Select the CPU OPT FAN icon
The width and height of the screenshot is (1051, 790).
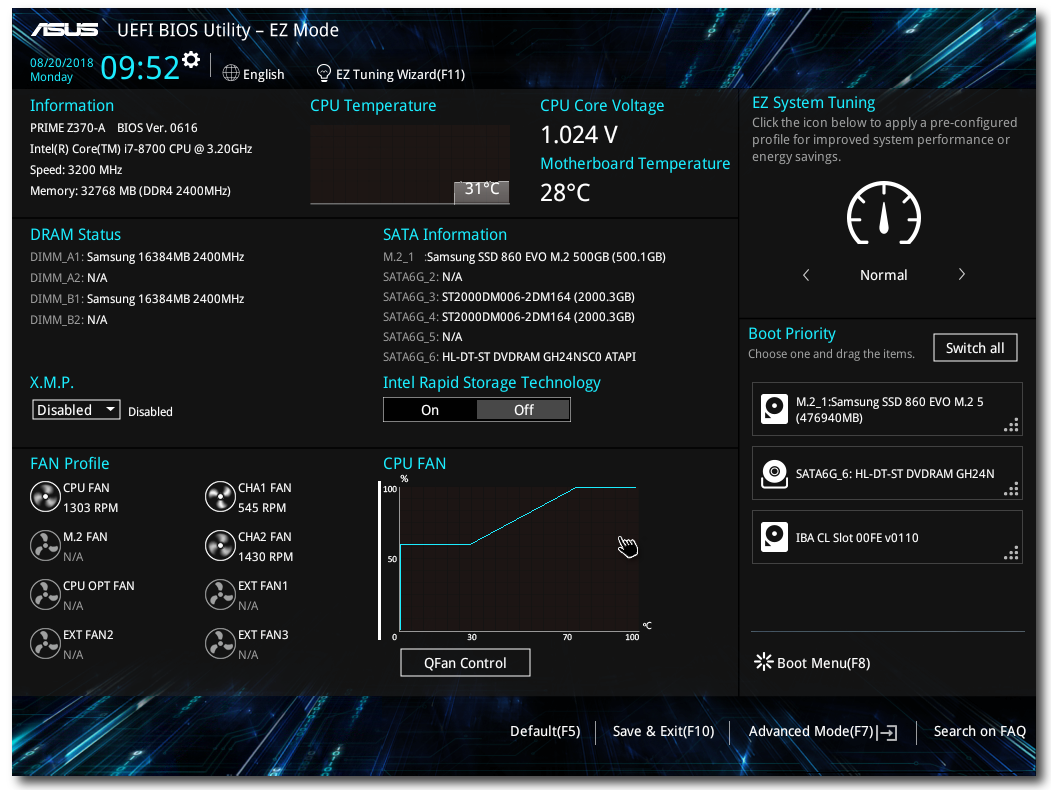pyautogui.click(x=45, y=594)
